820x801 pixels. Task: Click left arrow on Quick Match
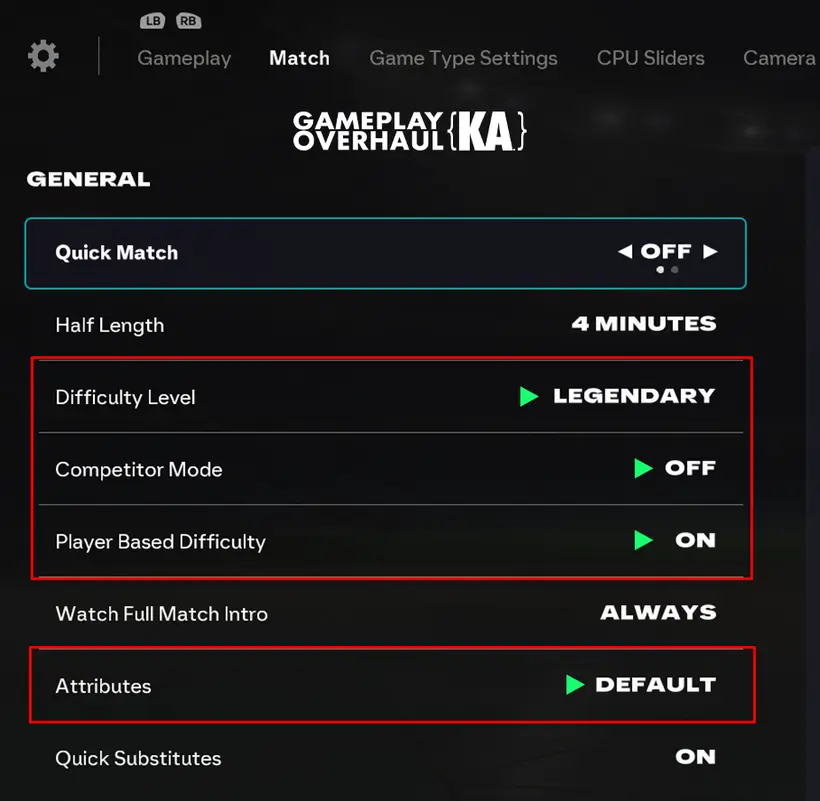pyautogui.click(x=625, y=252)
